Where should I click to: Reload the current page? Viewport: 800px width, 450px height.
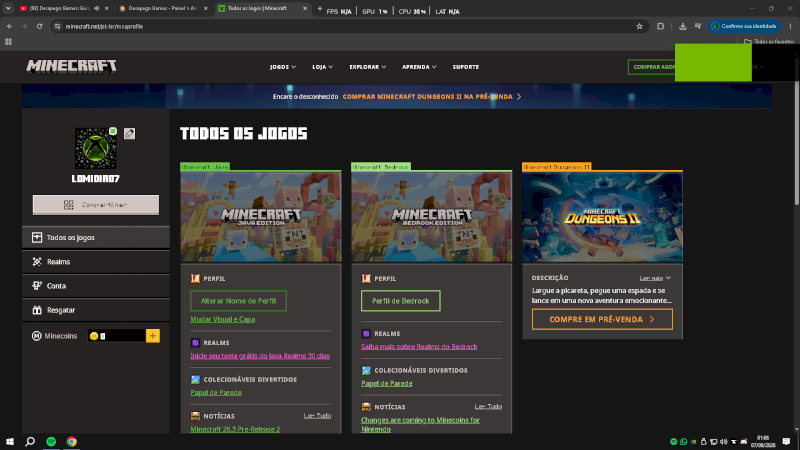39,26
